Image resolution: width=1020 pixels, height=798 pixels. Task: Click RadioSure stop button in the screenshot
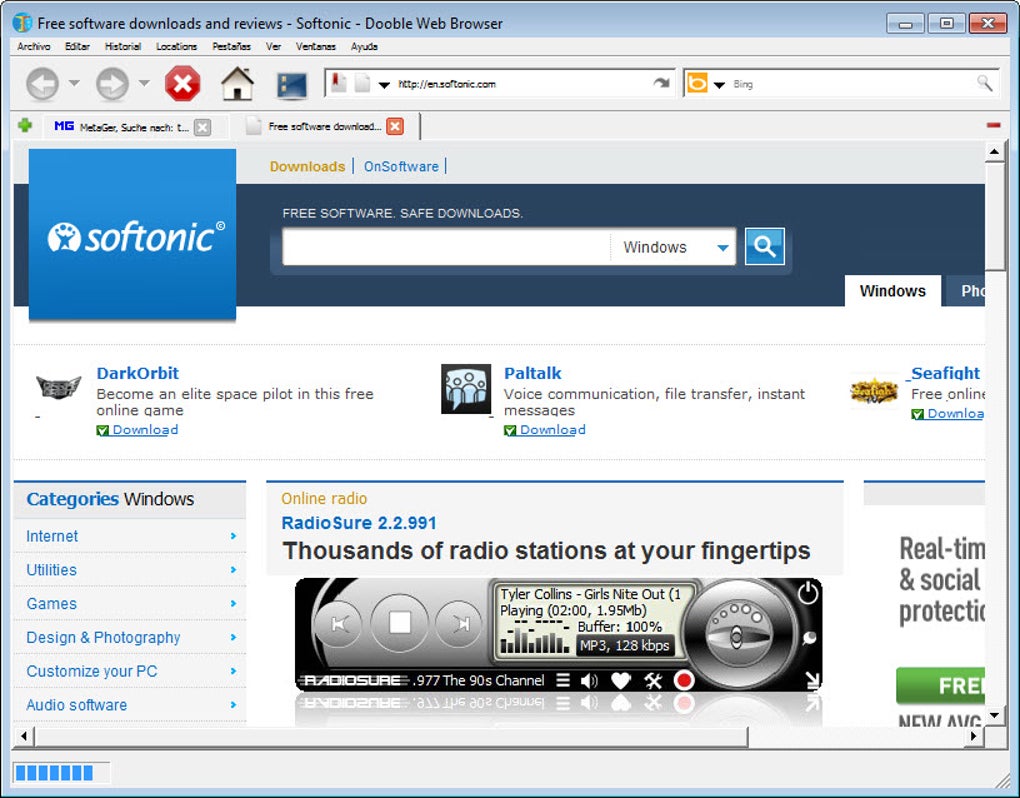(399, 622)
